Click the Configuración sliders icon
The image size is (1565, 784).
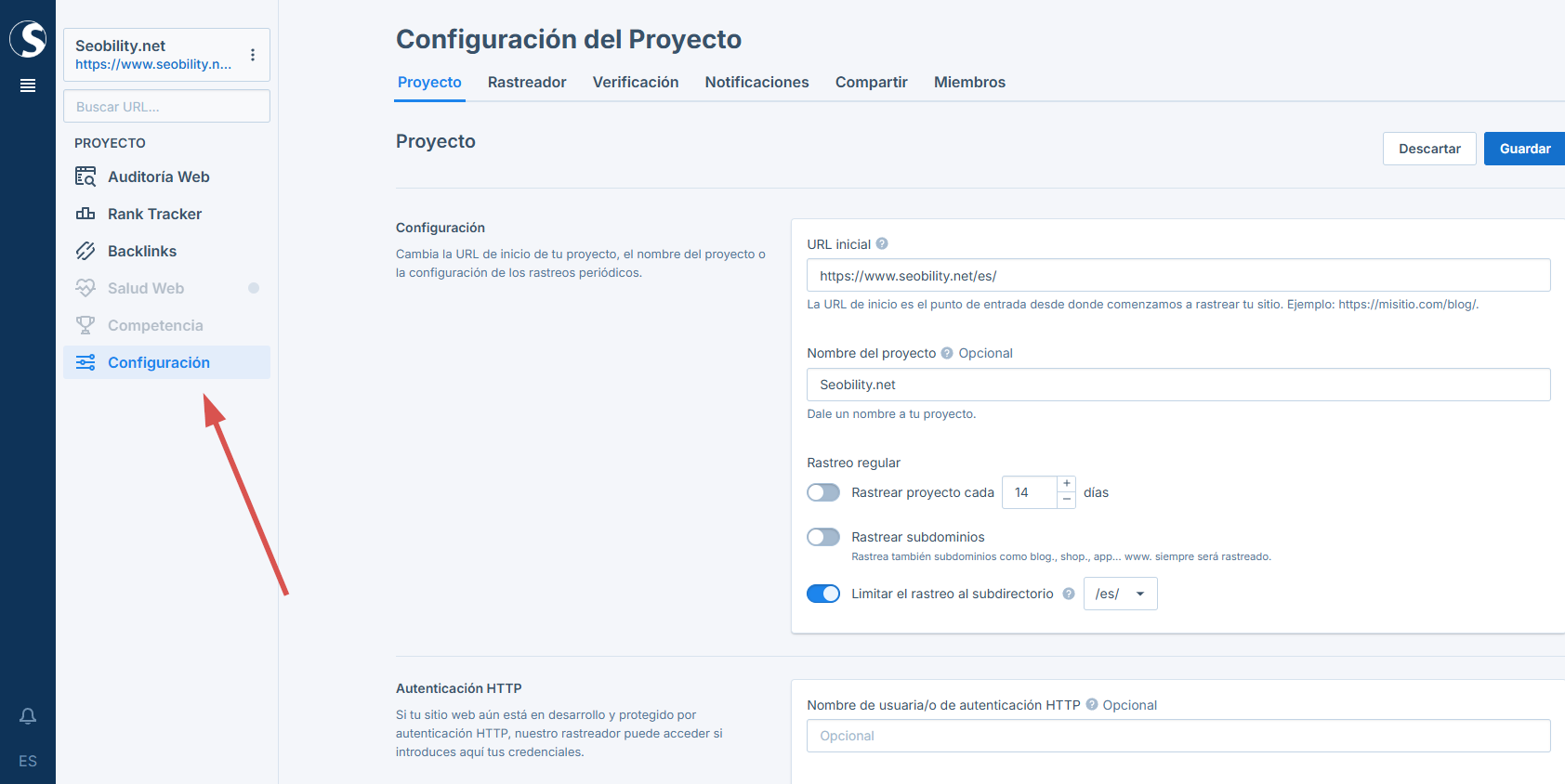point(85,362)
